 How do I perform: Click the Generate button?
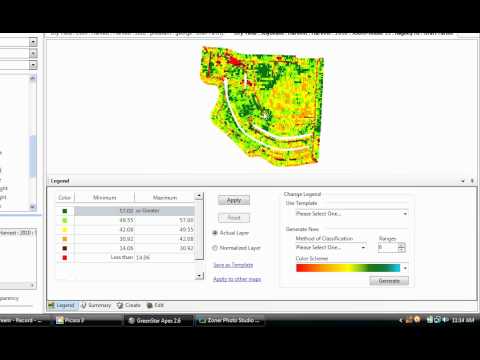(x=389, y=281)
